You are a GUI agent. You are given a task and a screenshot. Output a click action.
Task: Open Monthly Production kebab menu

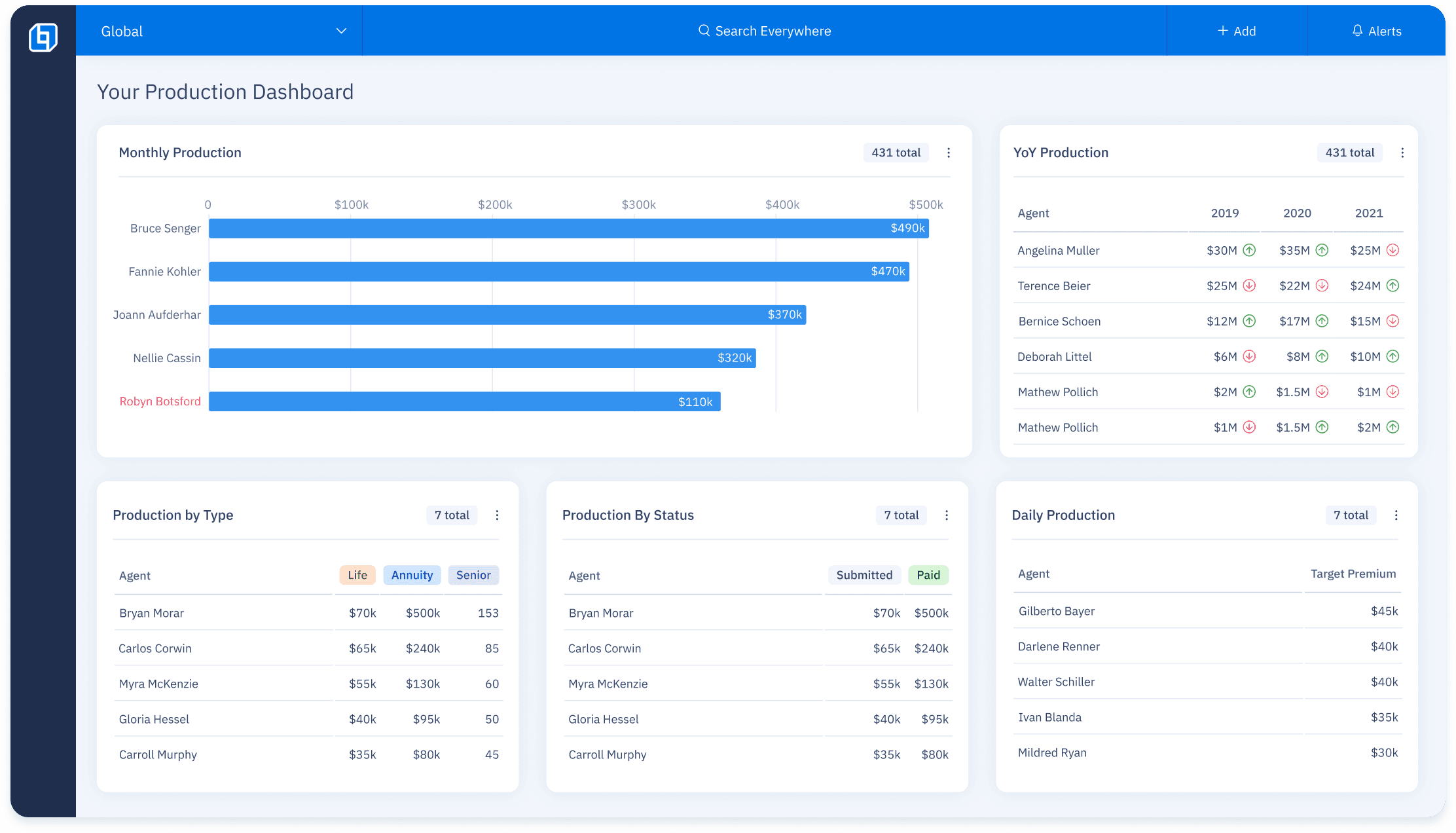coord(949,153)
